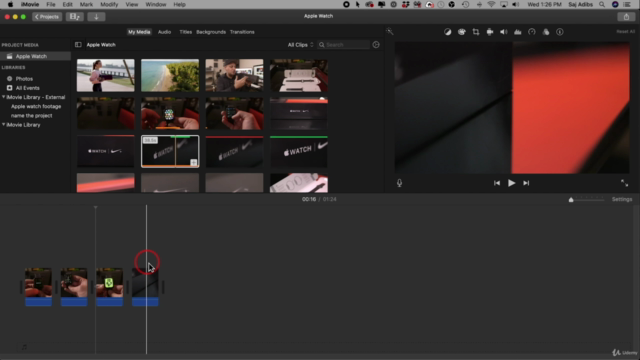
Task: Click the import media down arrow
Action: click(96, 17)
